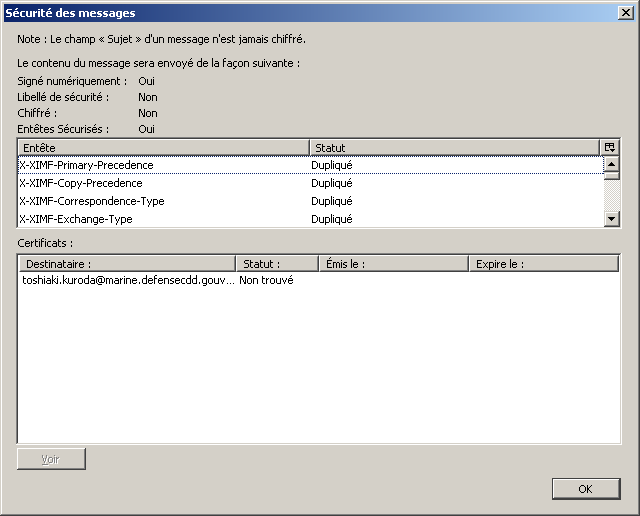
Task: Select the X-XIMF-Primary-Precedence row
Action: pos(87,165)
